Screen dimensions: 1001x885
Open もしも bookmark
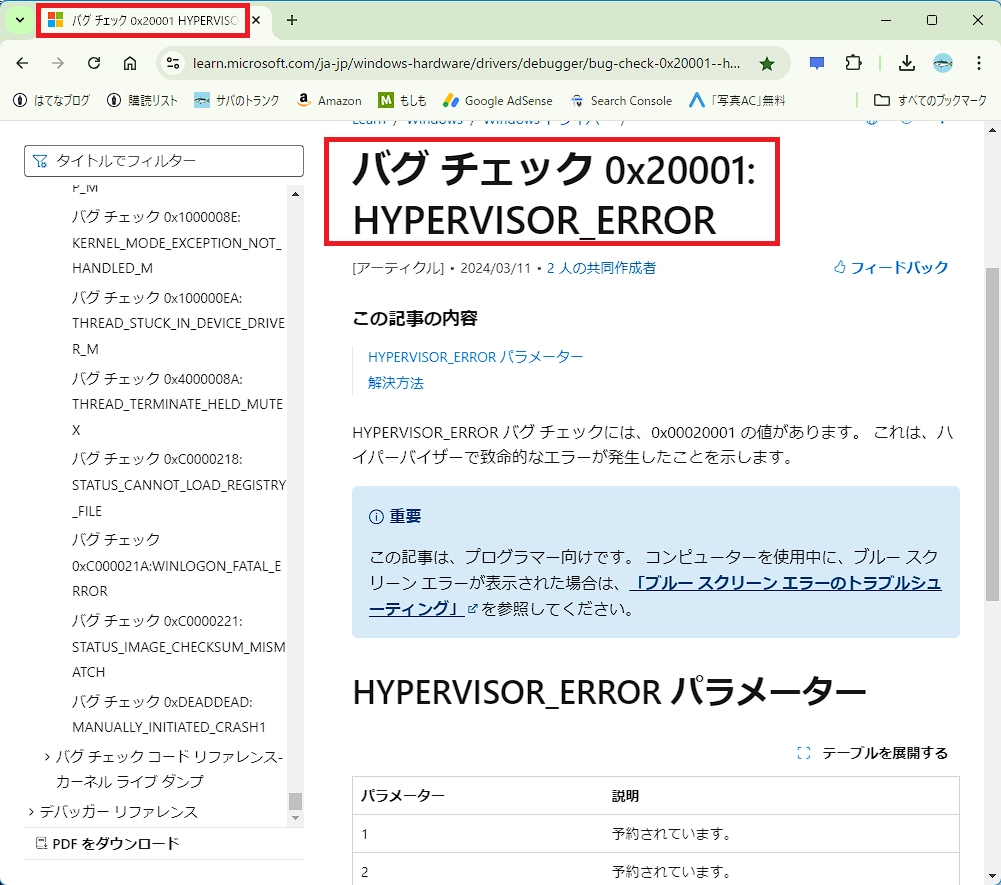point(402,100)
